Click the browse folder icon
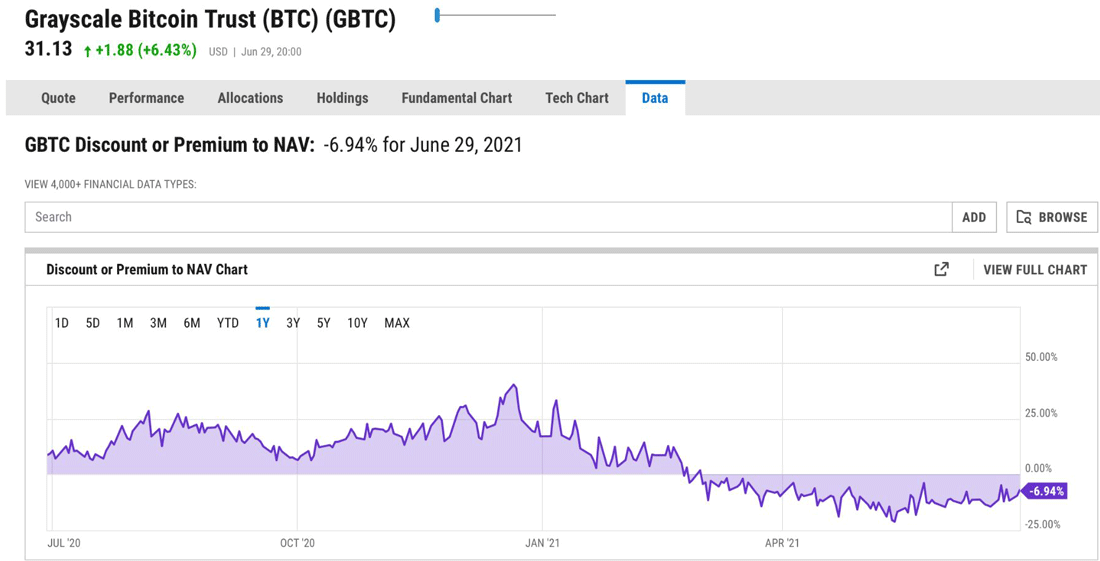 point(1024,217)
